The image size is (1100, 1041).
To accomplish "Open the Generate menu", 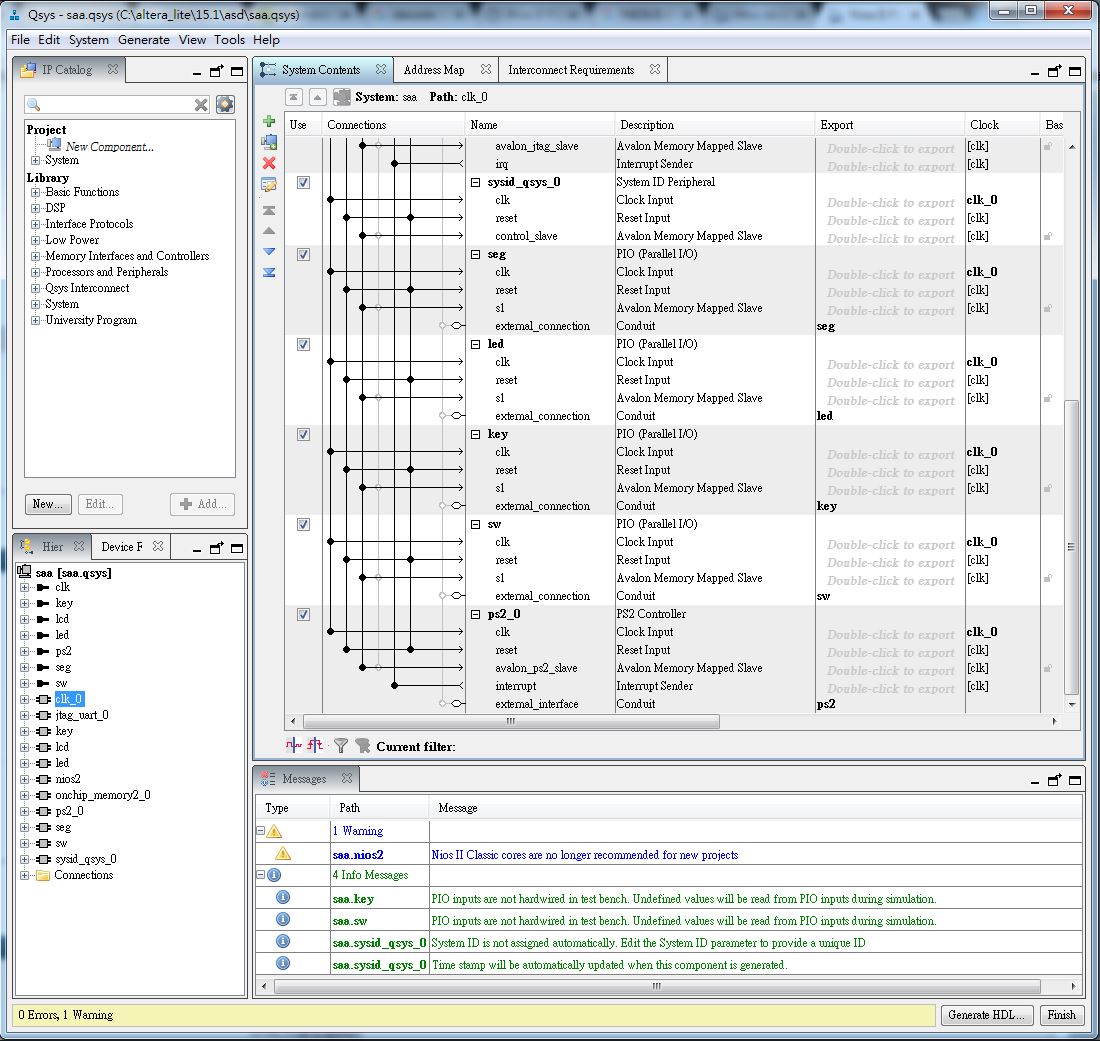I will pyautogui.click(x=143, y=40).
